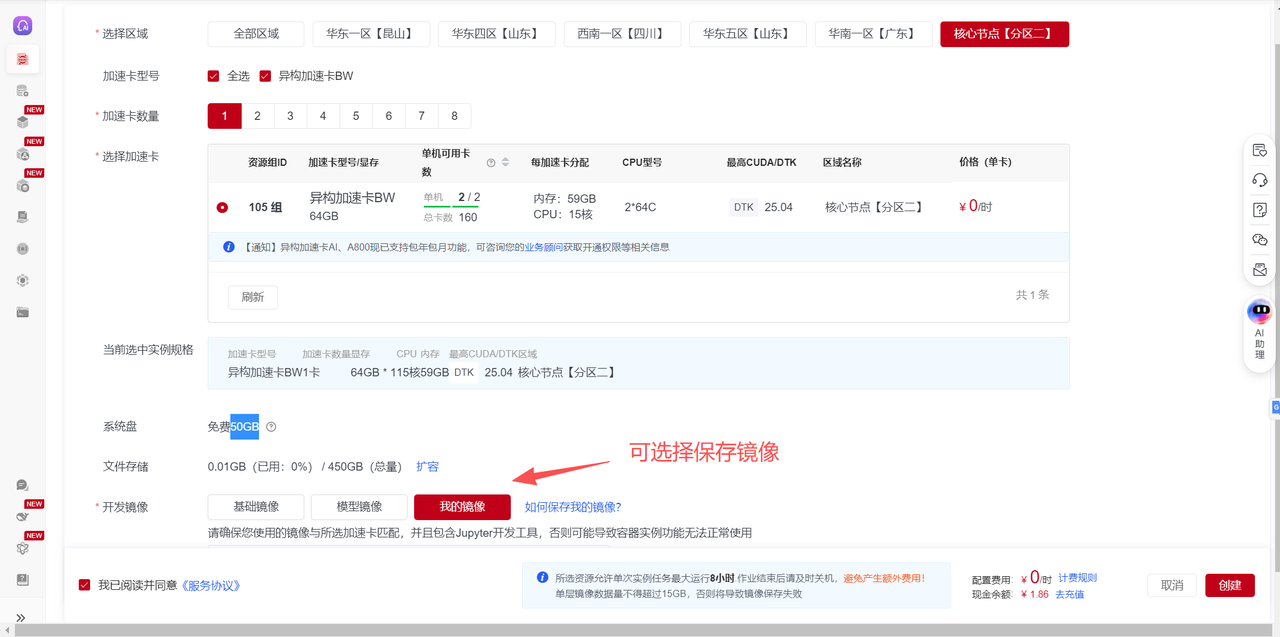The image size is (1280, 637).
Task: Click the feedback form icon at right top
Action: pyautogui.click(x=1259, y=150)
